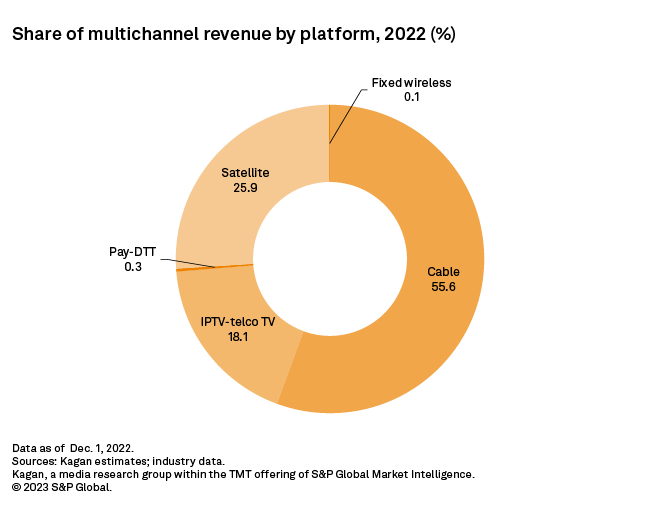
Task: Click the chart title text
Action: coord(233,34)
